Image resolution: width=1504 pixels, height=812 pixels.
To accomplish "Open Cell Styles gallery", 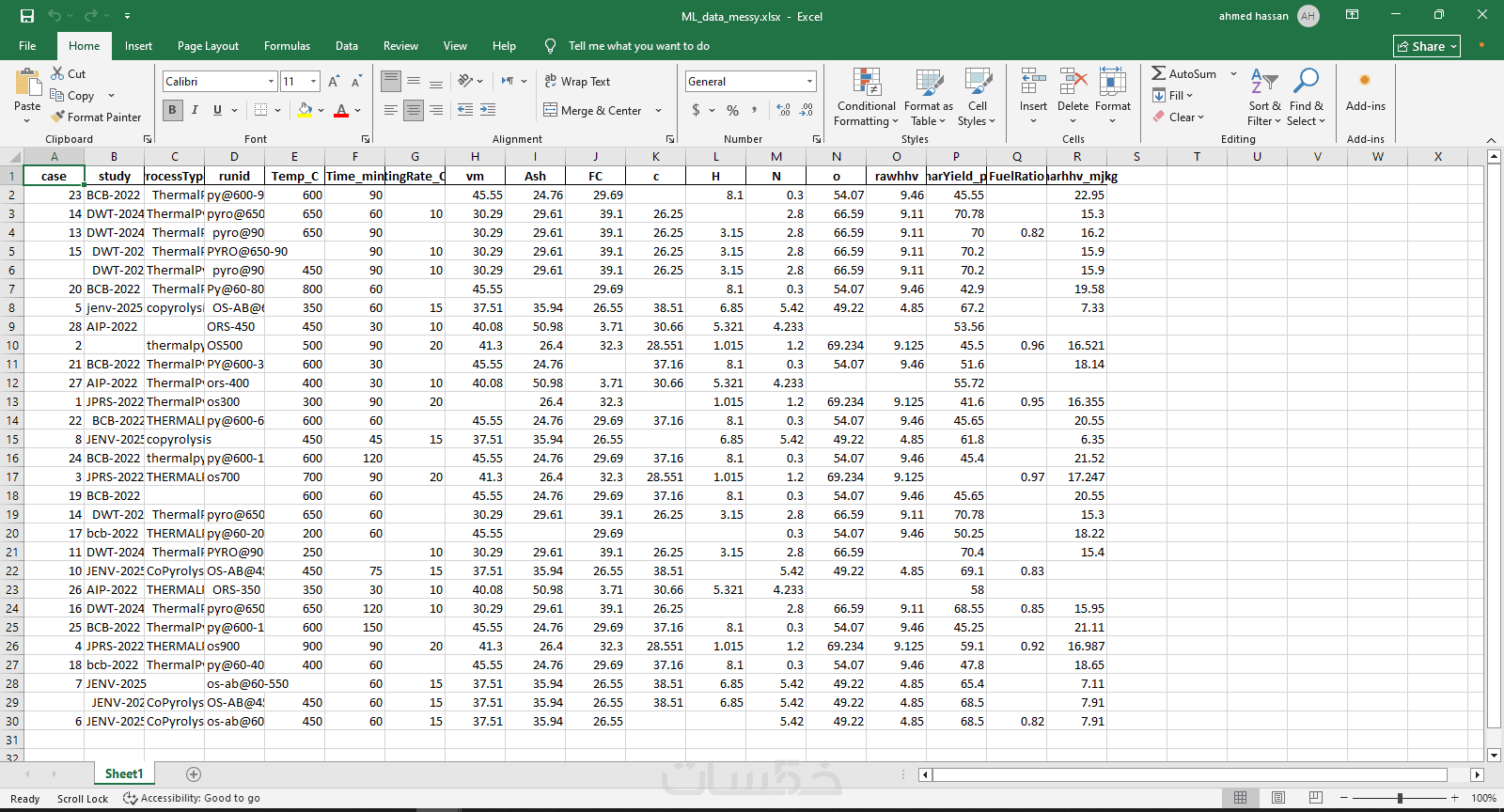I will tap(978, 97).
